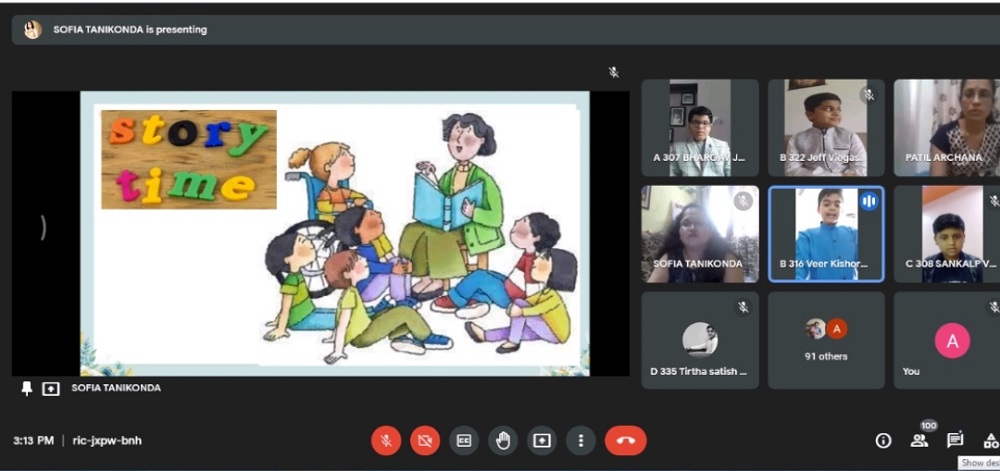This screenshot has height=471, width=1000.
Task: Click SOFIA TANIKONDA's participant video tile
Action: pos(699,234)
